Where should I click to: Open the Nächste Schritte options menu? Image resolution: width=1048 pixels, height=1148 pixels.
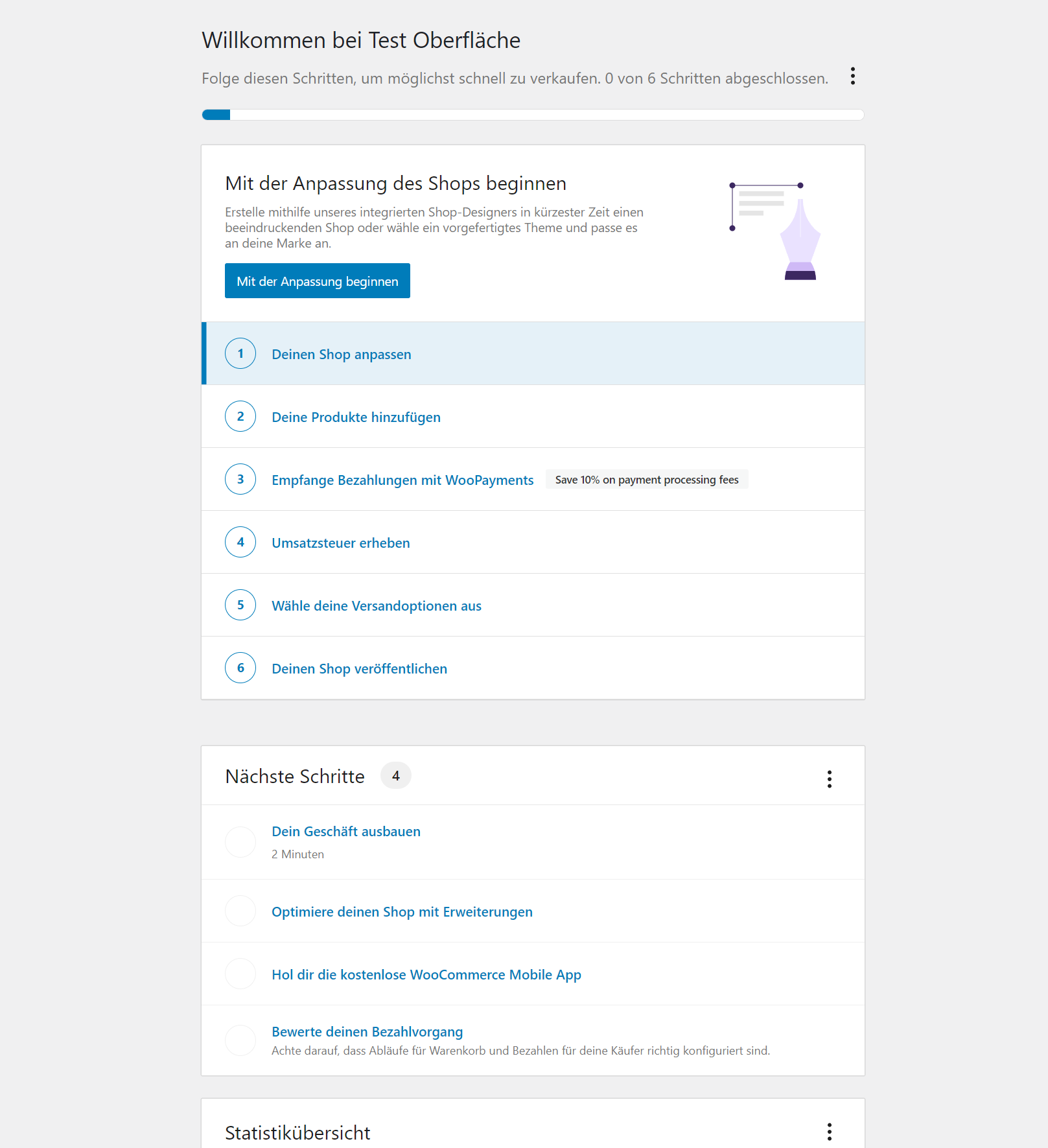tap(829, 779)
